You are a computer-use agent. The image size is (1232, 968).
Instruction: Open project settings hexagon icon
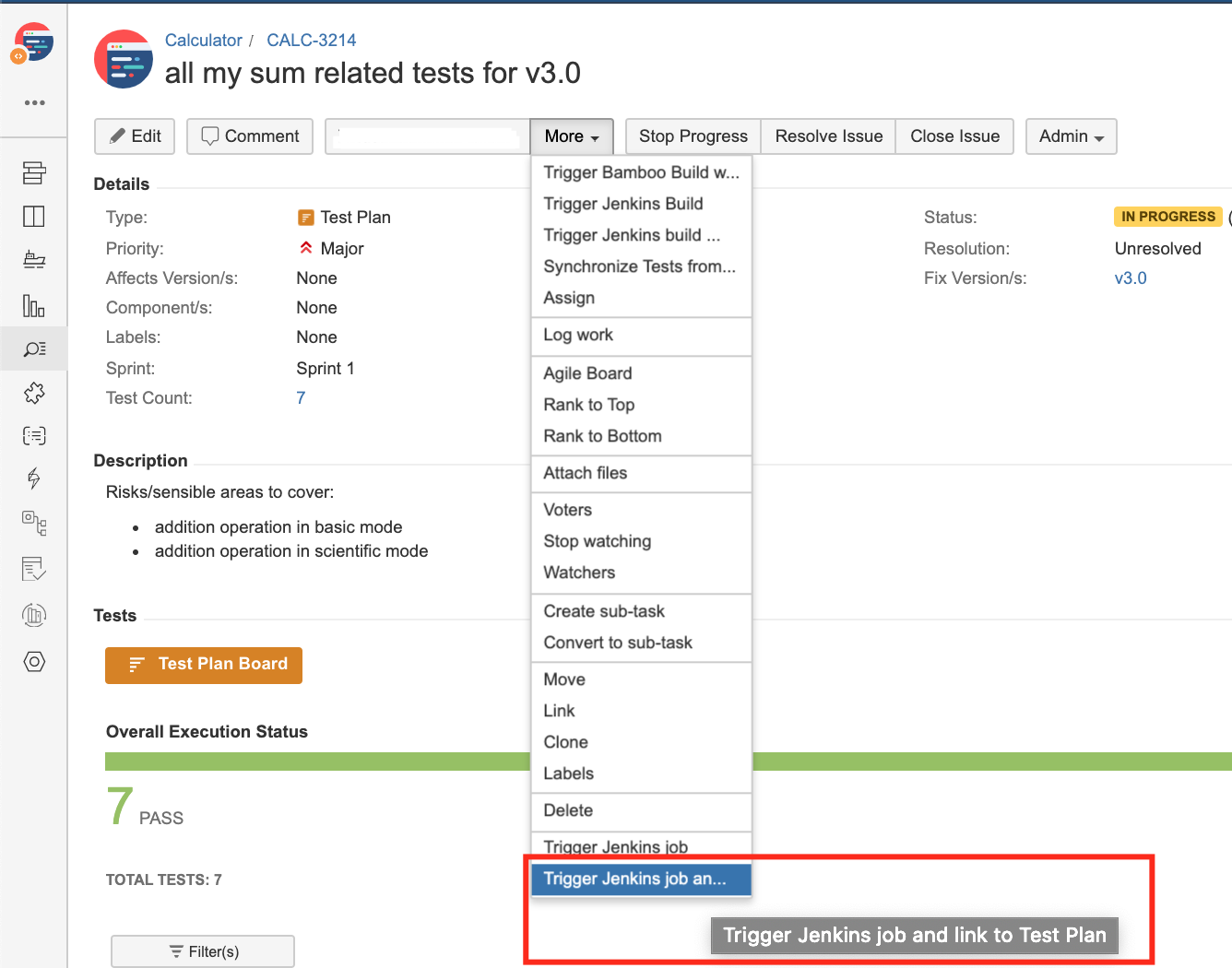[x=34, y=662]
